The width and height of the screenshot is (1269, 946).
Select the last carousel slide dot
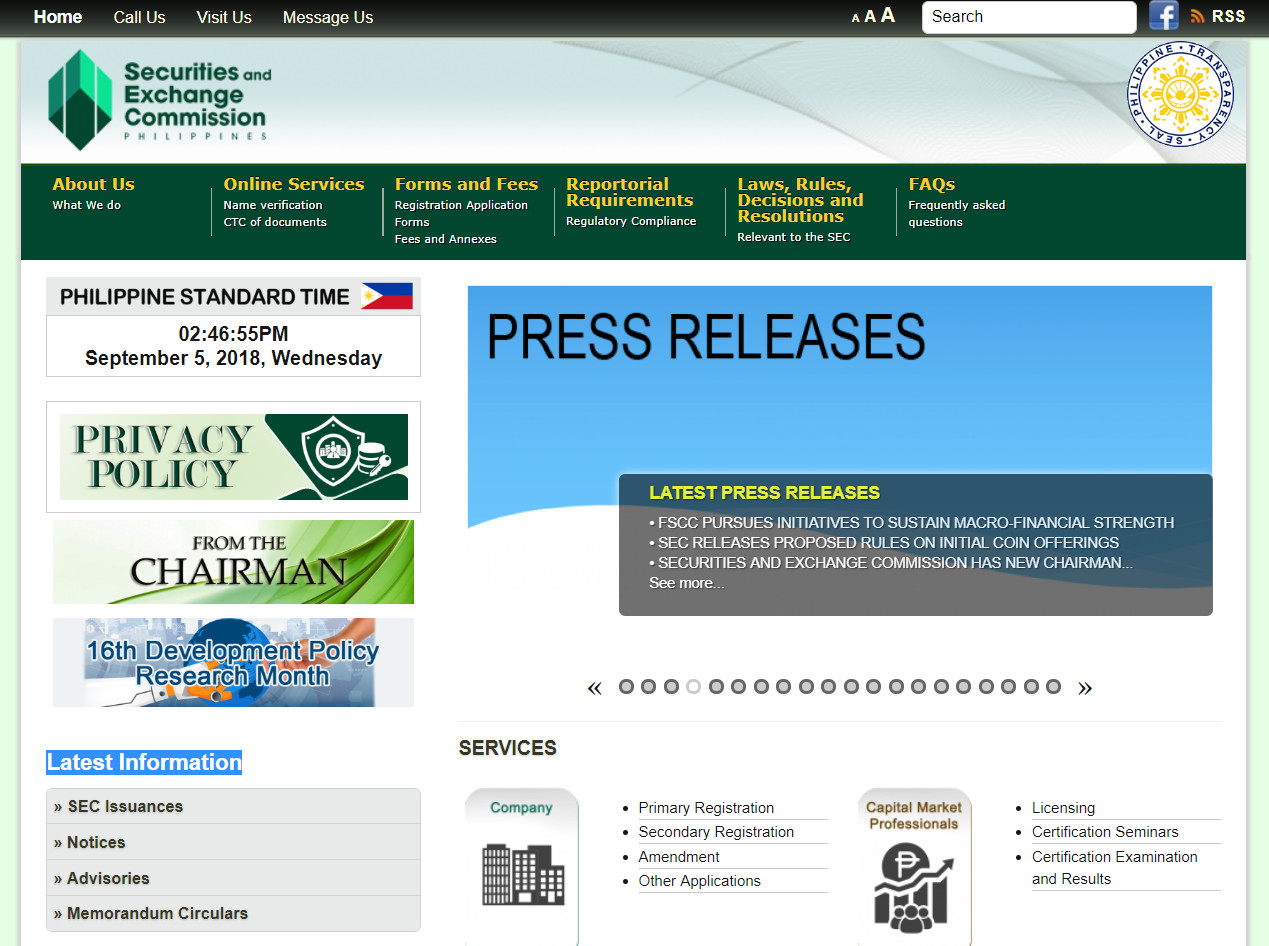point(1053,686)
